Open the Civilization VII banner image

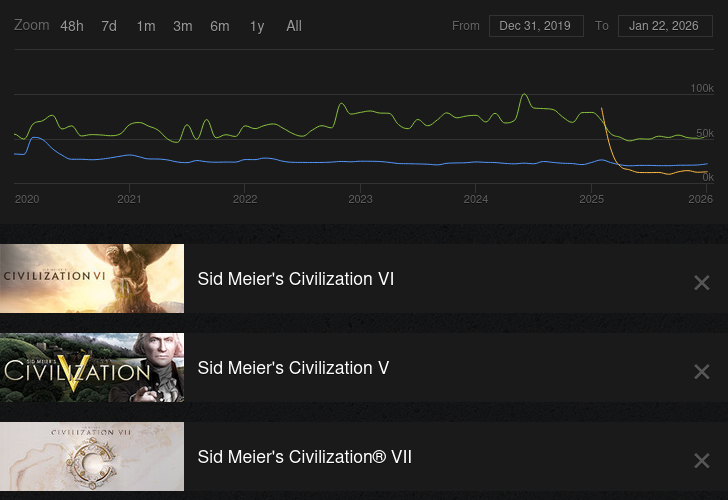tap(92, 456)
